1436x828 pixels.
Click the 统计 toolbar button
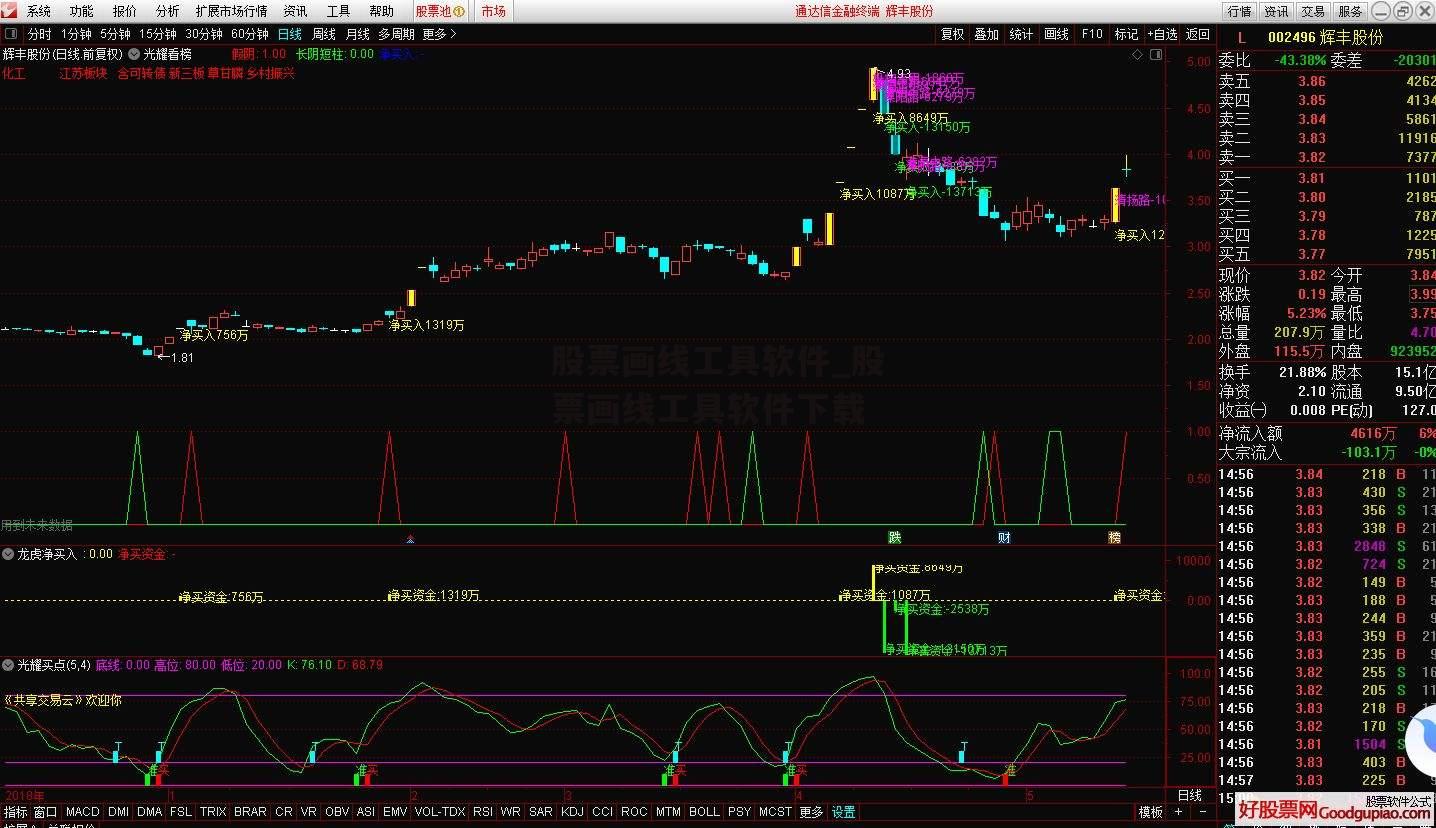coord(1021,34)
